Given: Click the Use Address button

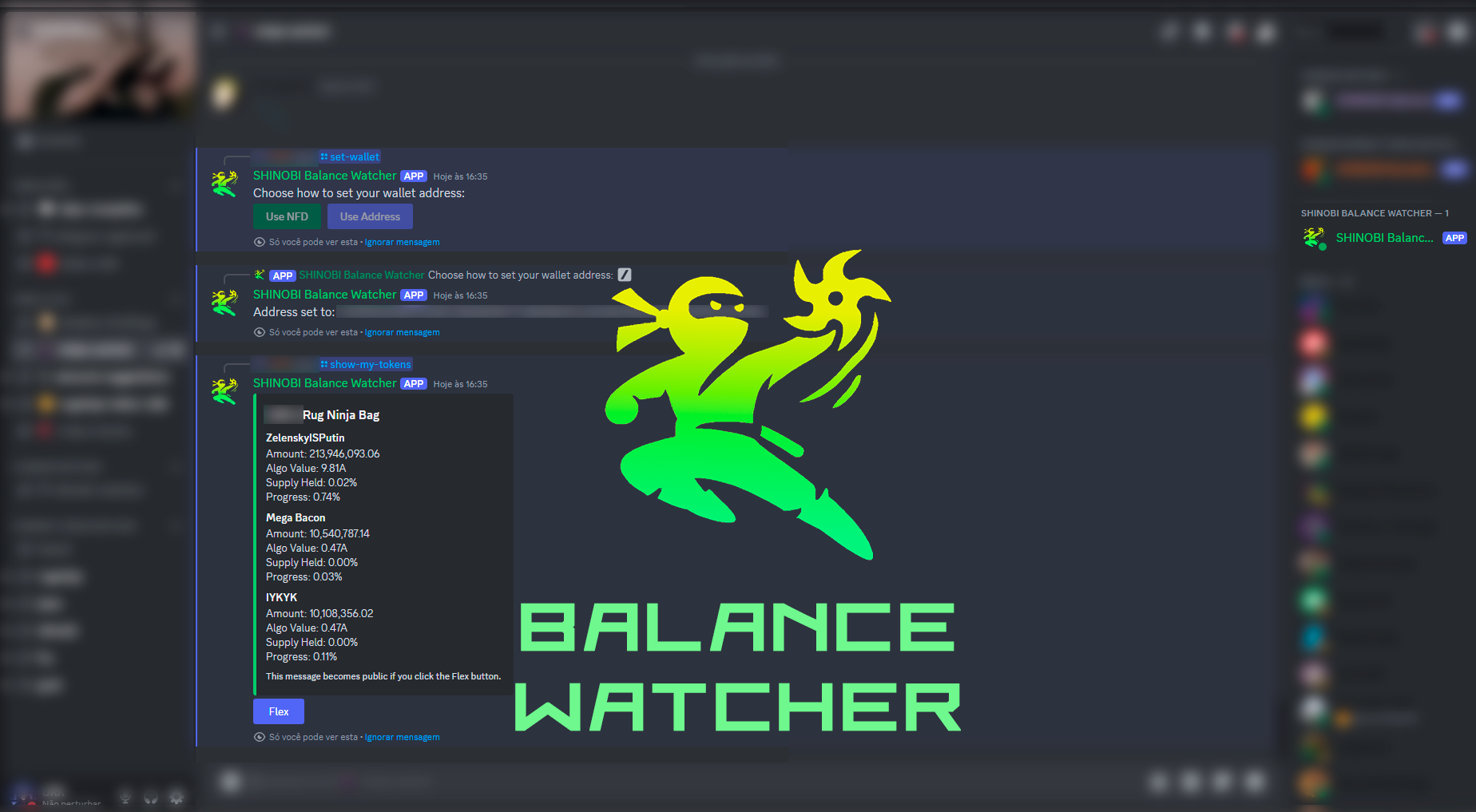Looking at the screenshot, I should coord(370,216).
